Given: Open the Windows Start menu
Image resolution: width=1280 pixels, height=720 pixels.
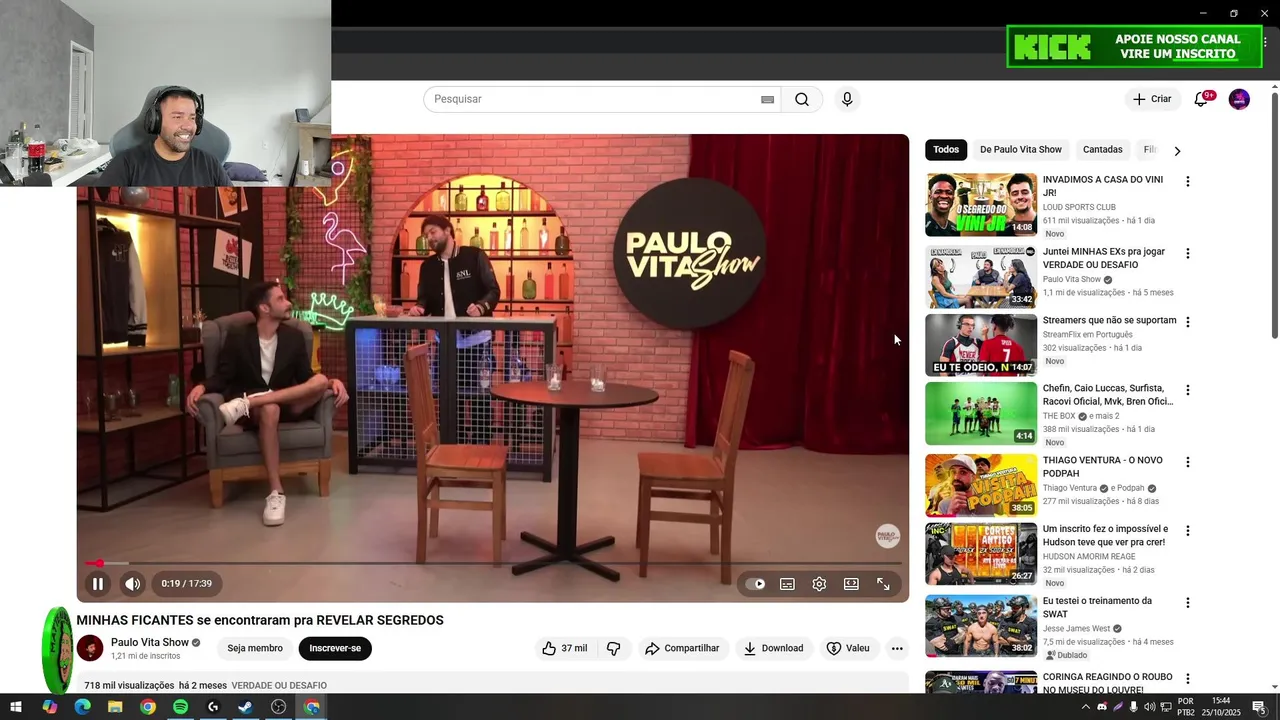Looking at the screenshot, I should pos(16,707).
